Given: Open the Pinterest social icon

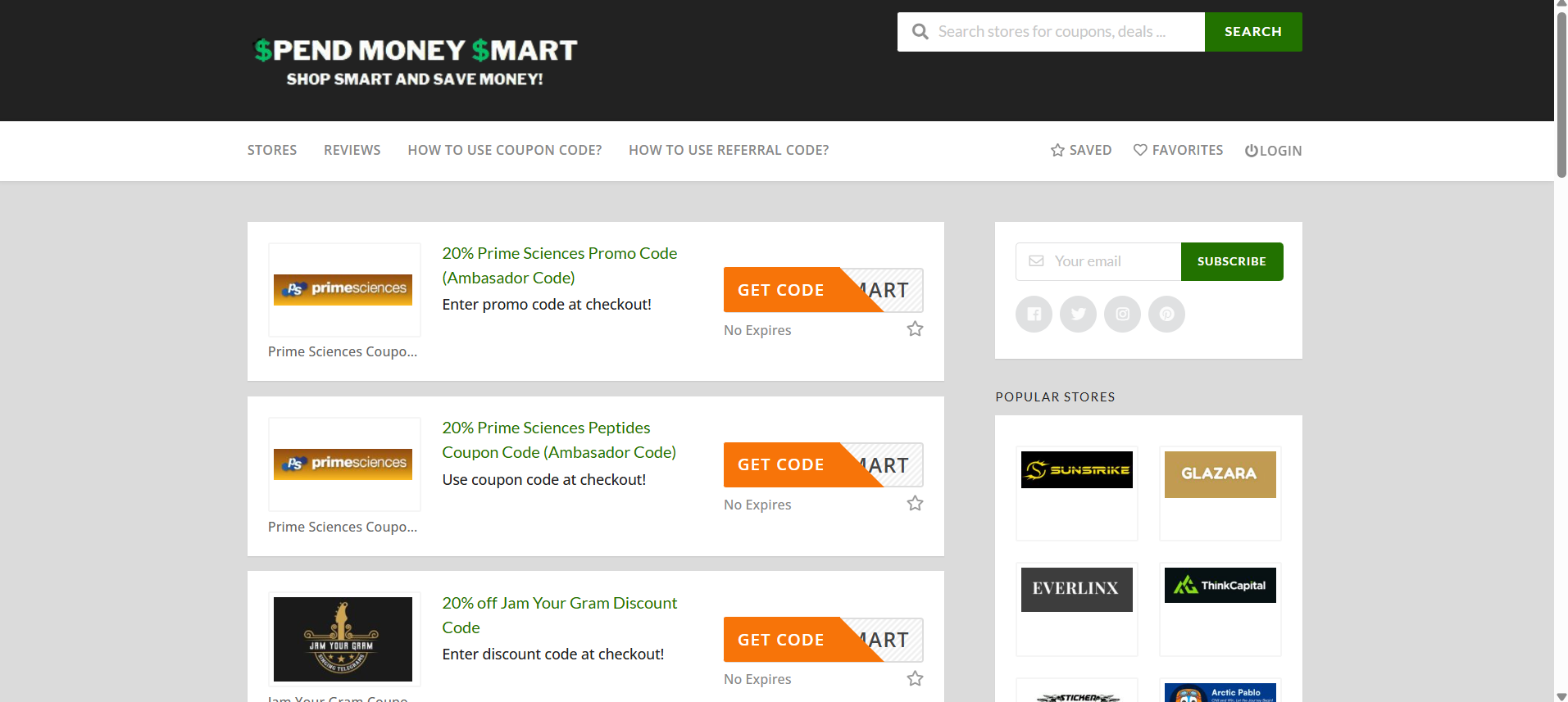Looking at the screenshot, I should 1166,314.
